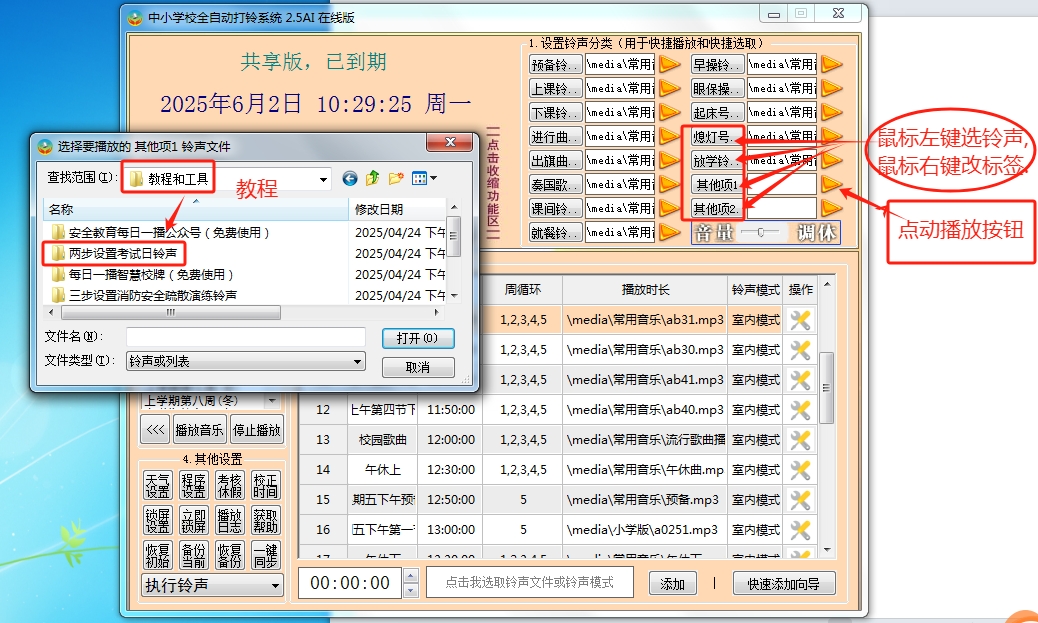Select the 两步设置考试日铃声 folder
This screenshot has width=1038, height=623.
115,254
